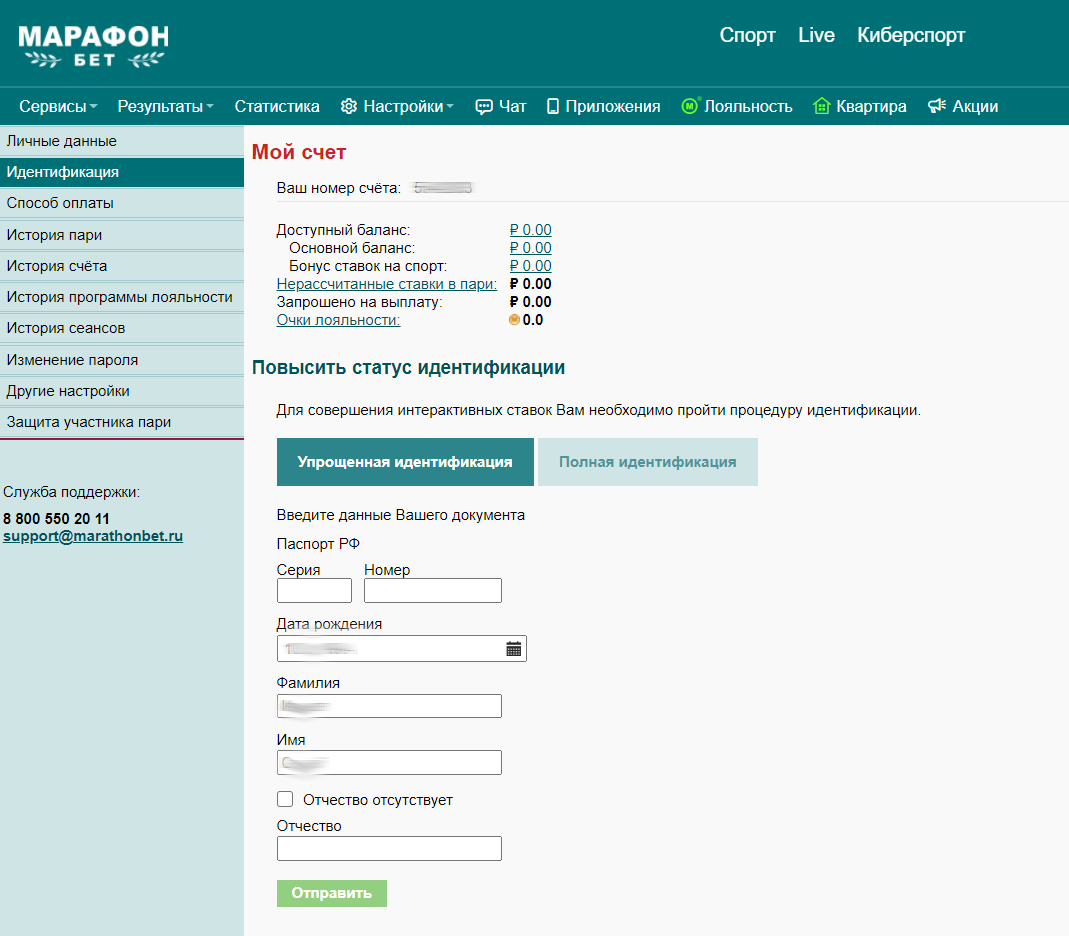Open the Live section
1069x936 pixels.
[x=816, y=35]
